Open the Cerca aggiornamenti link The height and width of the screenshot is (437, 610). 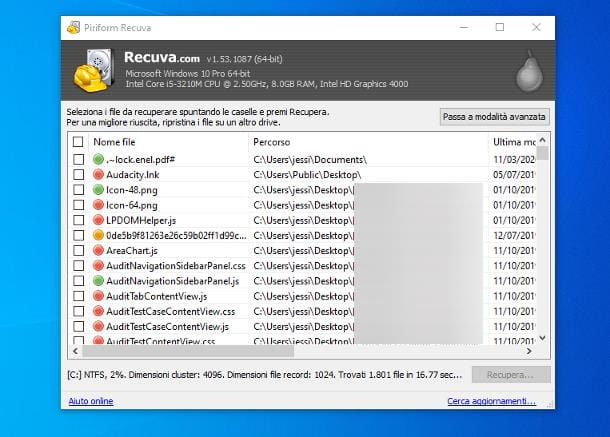pyautogui.click(x=491, y=401)
